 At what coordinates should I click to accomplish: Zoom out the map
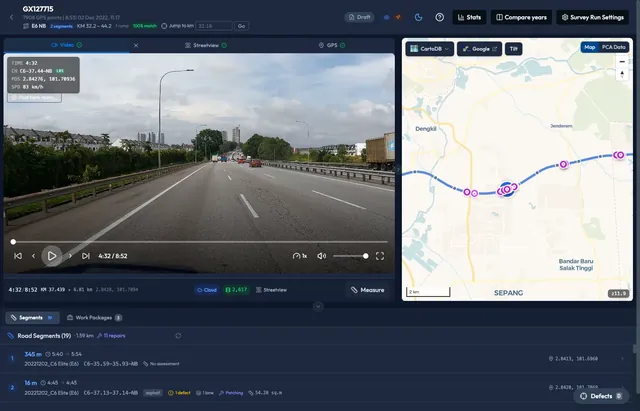coord(622,62)
